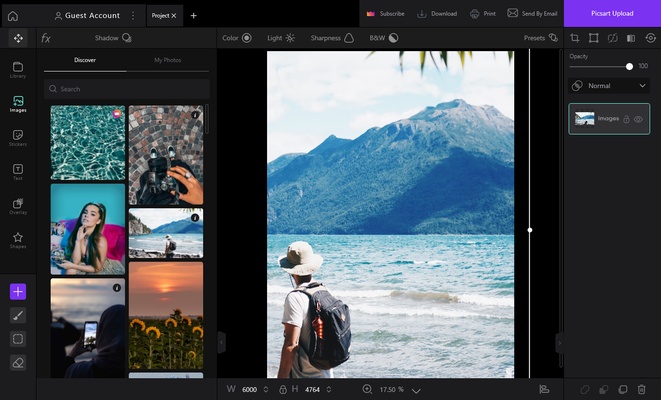
Task: Click the Search images field
Action: click(127, 89)
